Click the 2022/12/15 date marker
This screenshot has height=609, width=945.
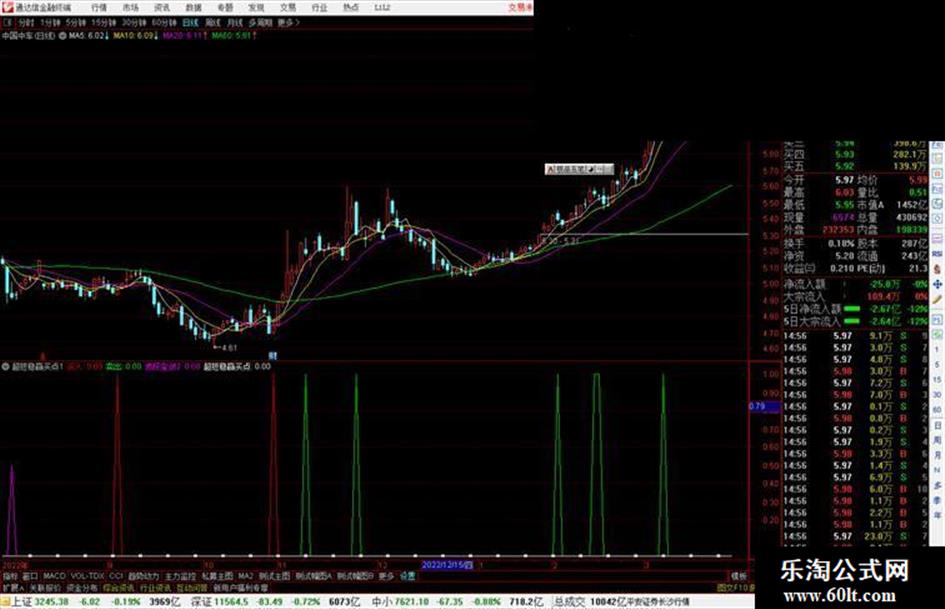[x=447, y=565]
